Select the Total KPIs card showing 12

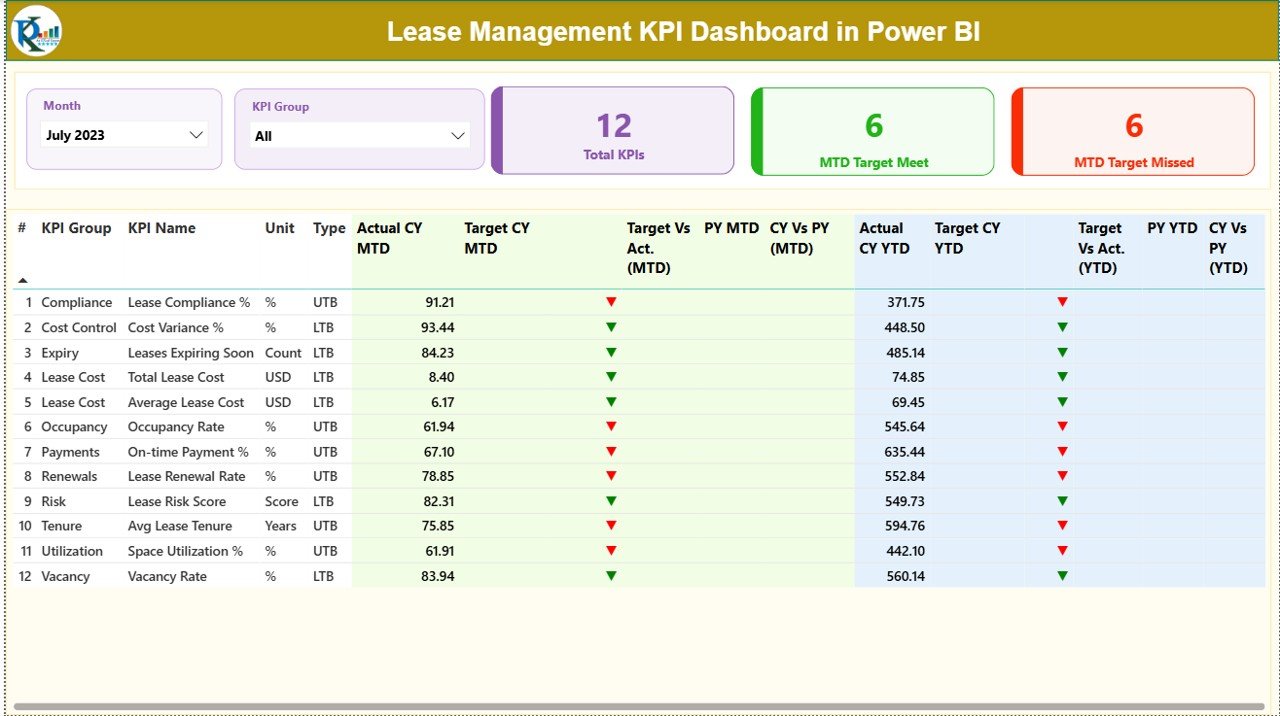tap(612, 130)
